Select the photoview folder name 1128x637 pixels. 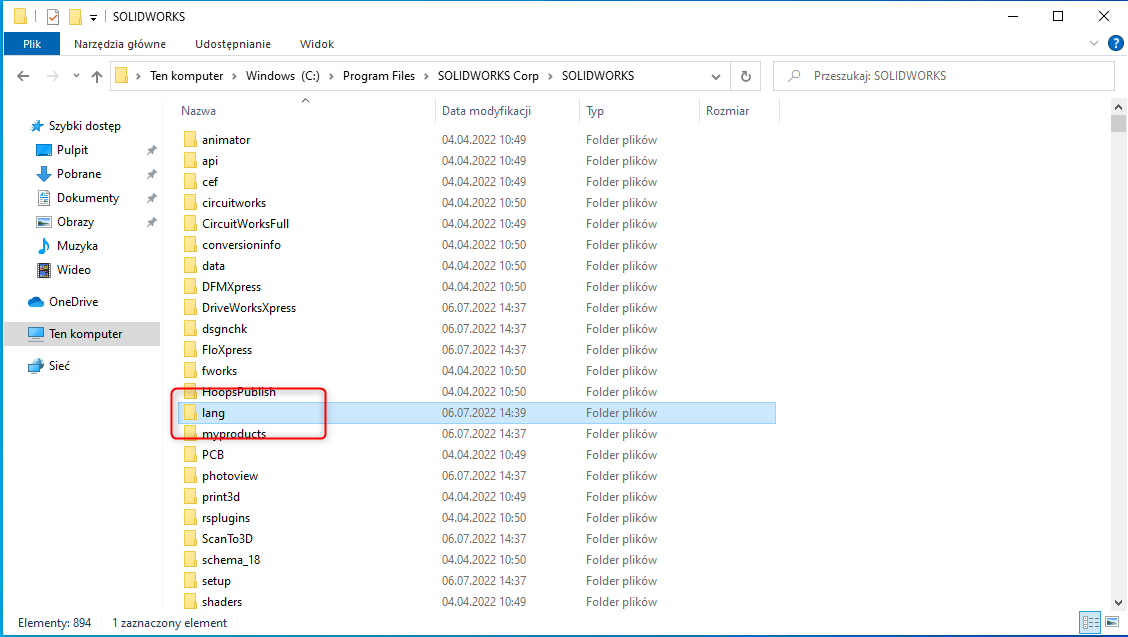(x=229, y=476)
